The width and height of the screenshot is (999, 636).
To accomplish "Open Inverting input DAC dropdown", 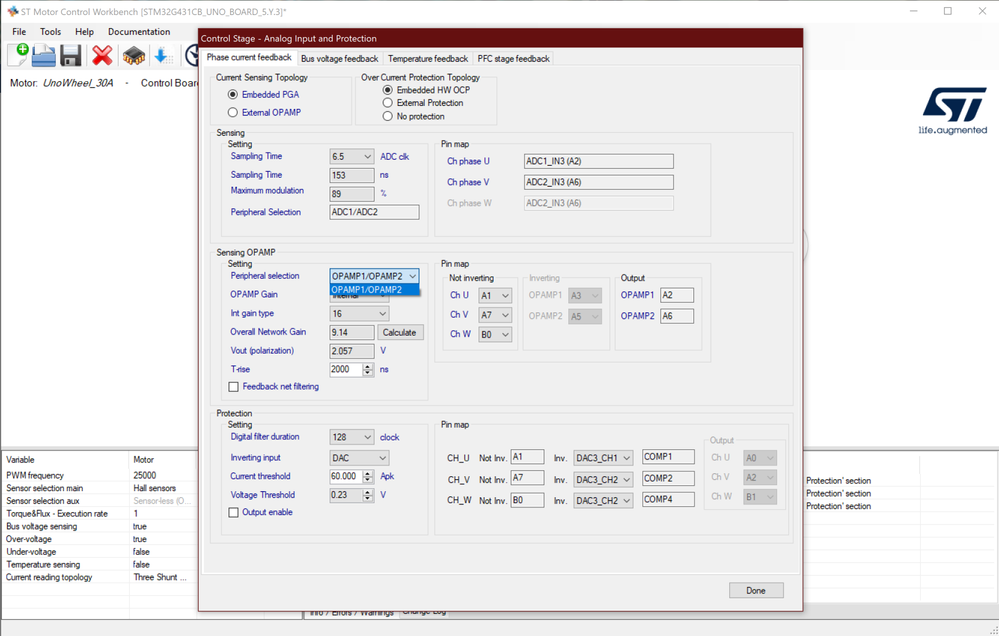I will (x=359, y=458).
